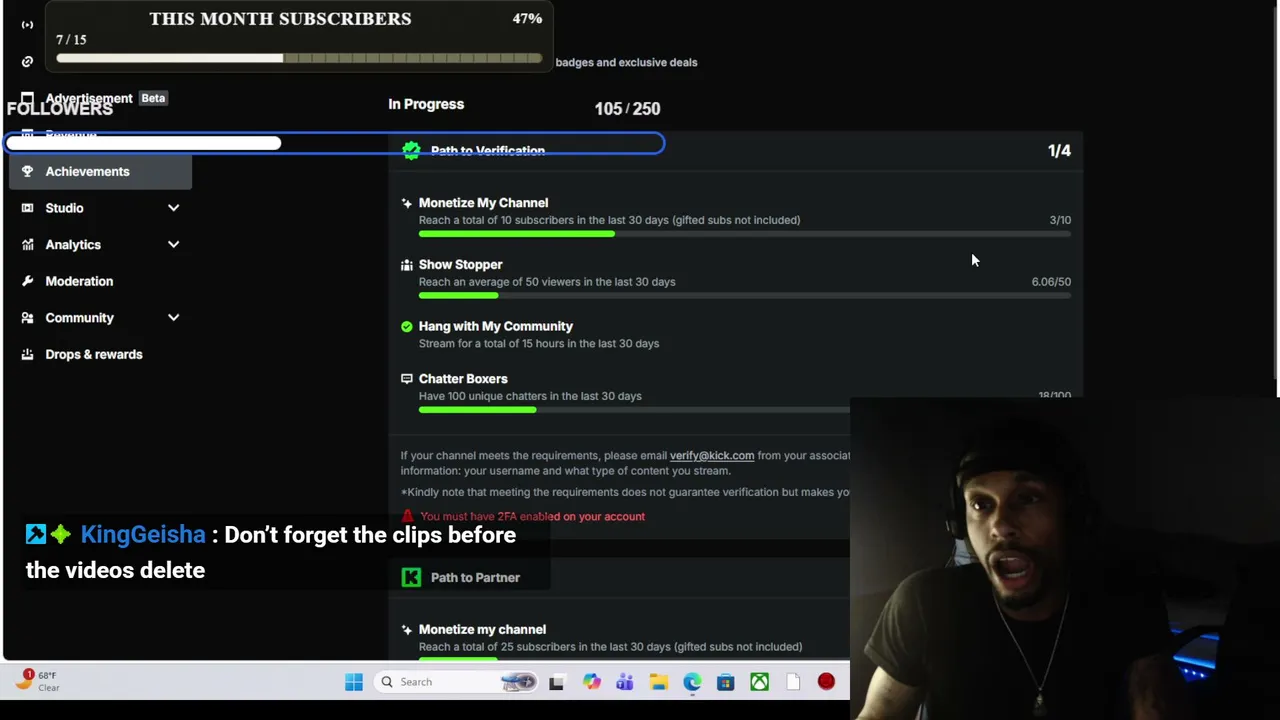This screenshot has width=1280, height=720.
Task: Click the In Progress heading
Action: tap(426, 104)
